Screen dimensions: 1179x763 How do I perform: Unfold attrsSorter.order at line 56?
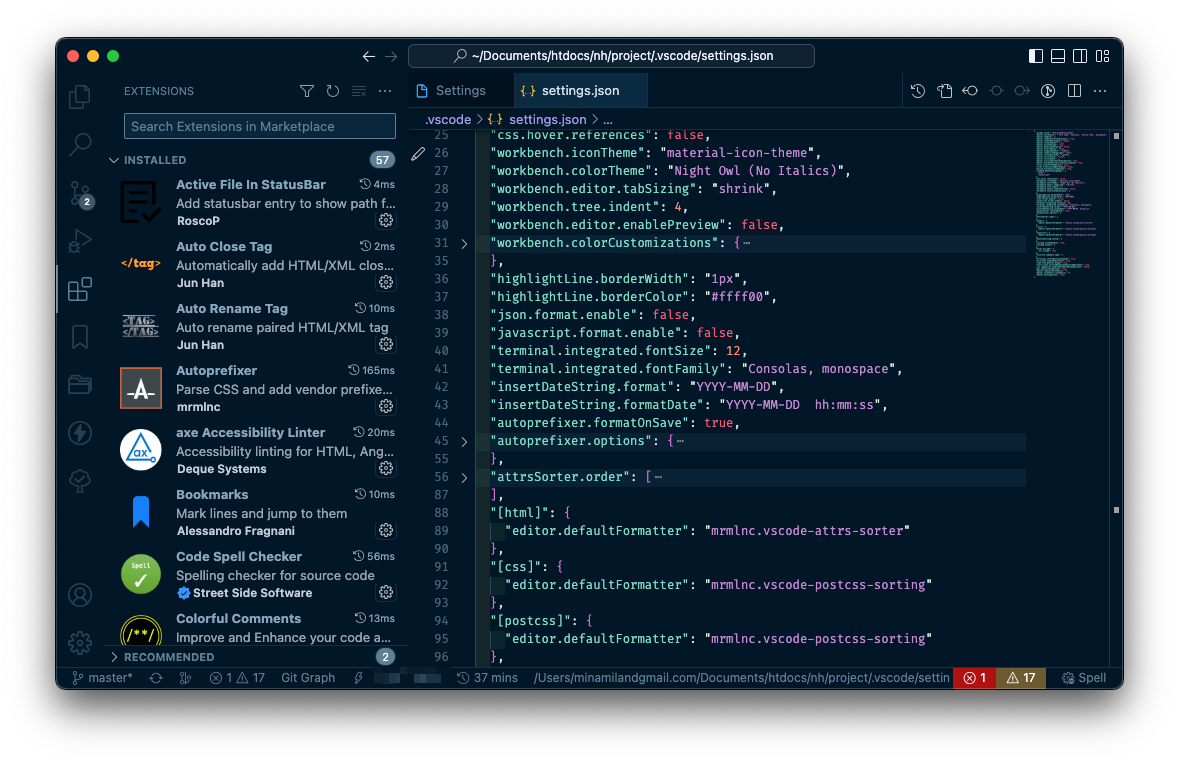tap(464, 477)
